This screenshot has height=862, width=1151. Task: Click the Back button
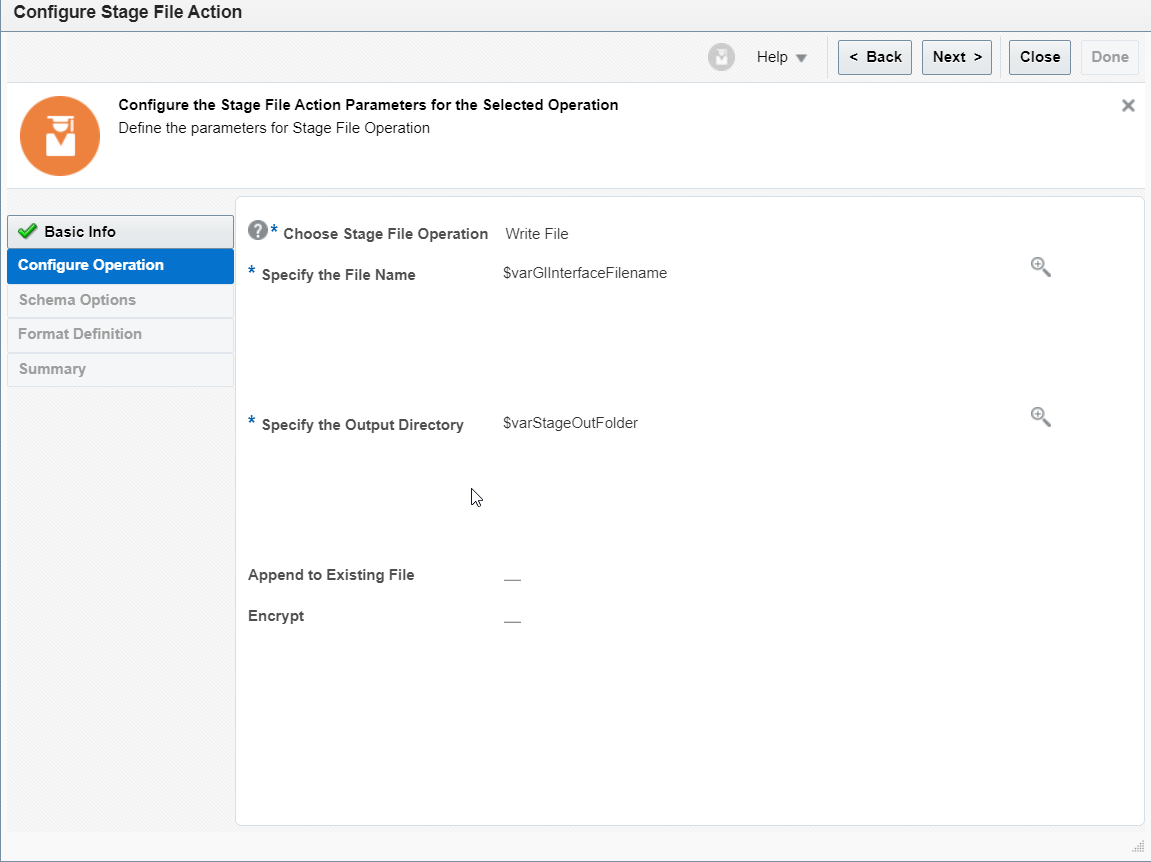(x=874, y=57)
